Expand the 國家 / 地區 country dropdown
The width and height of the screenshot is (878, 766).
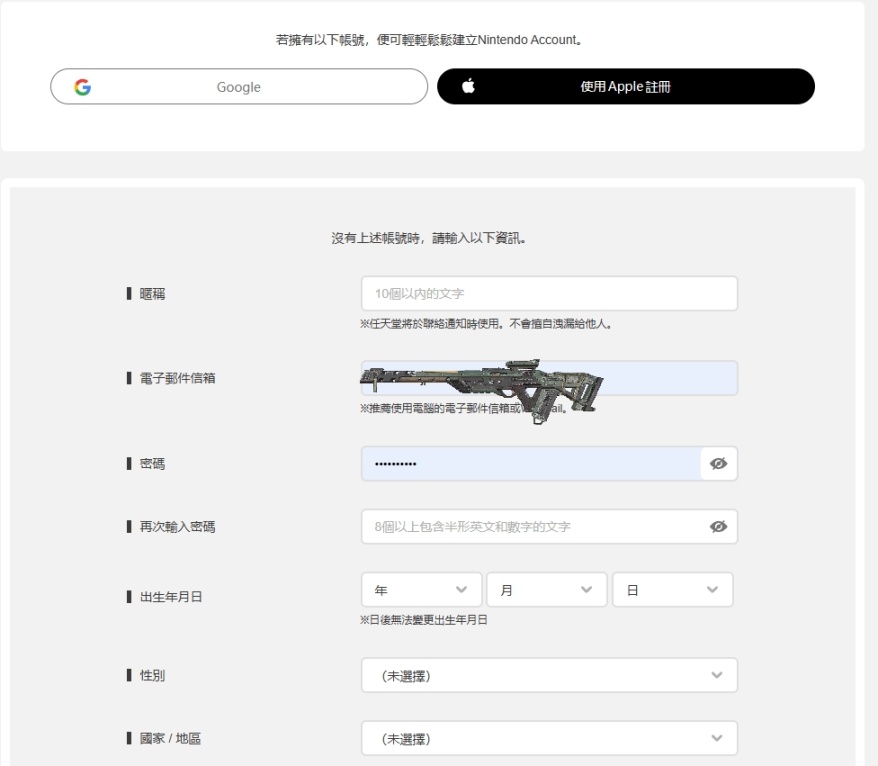click(549, 738)
